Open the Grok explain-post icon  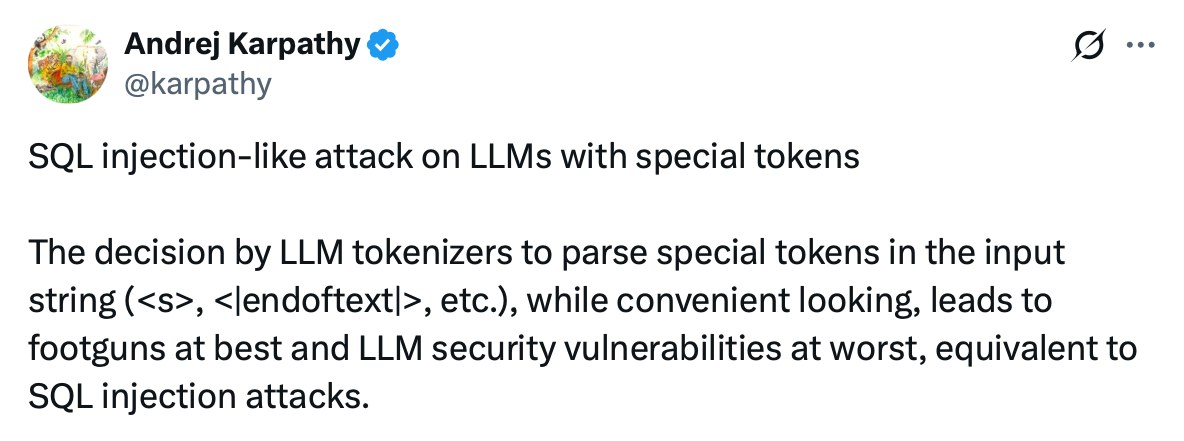pyautogui.click(x=1089, y=45)
